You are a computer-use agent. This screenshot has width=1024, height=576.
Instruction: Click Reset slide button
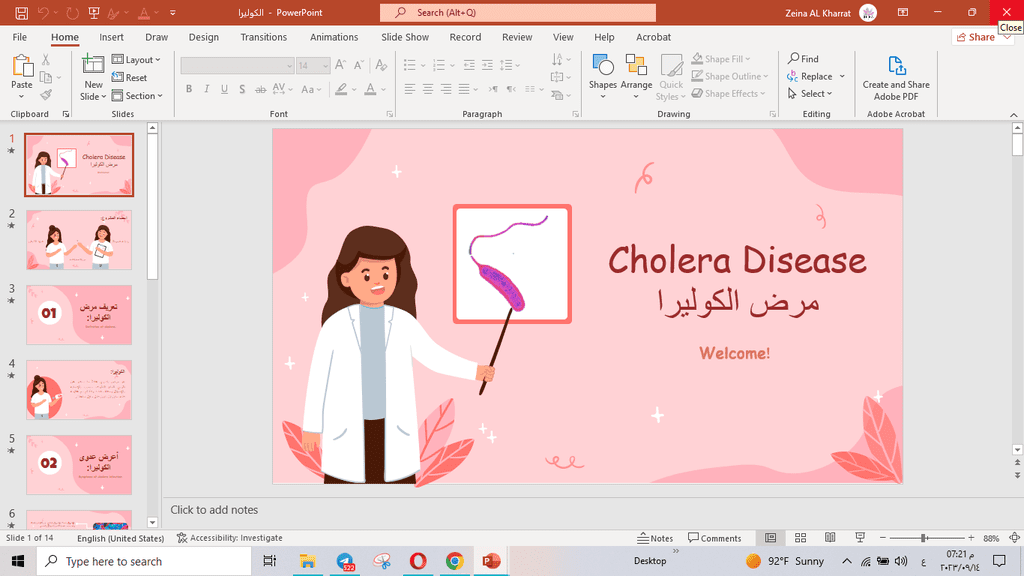click(x=129, y=78)
